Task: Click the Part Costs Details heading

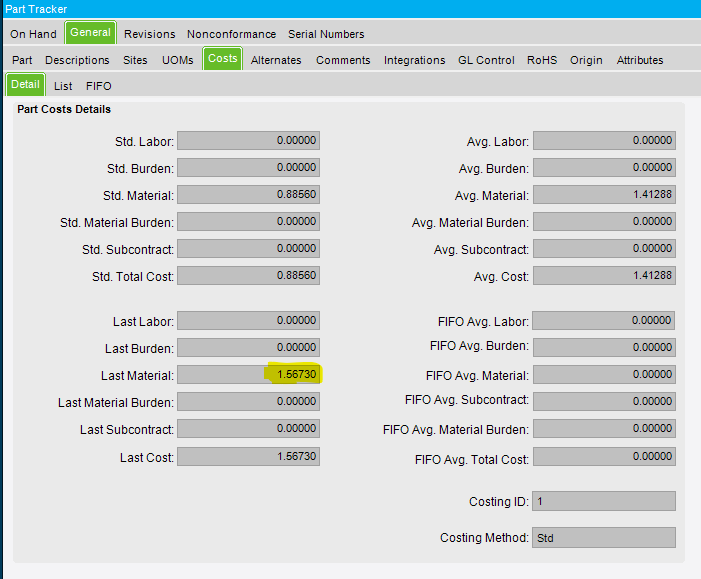Action: (64, 109)
